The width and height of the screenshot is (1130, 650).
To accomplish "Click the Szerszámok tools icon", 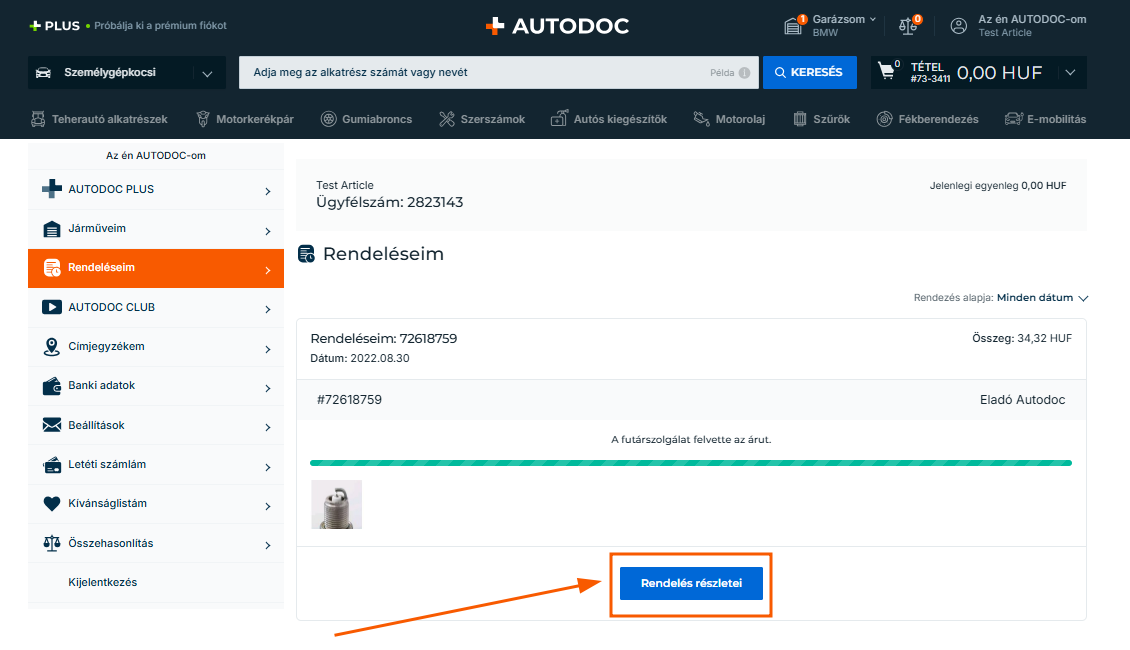I will point(447,119).
